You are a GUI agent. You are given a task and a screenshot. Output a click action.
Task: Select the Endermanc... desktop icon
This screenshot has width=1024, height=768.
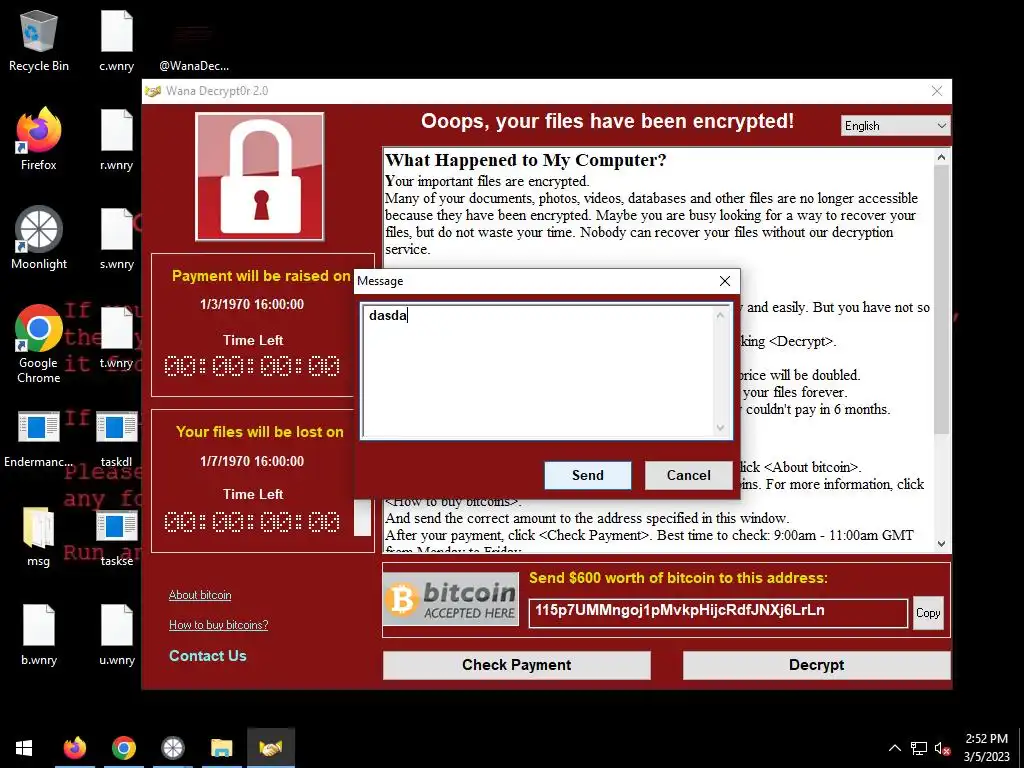[39, 438]
